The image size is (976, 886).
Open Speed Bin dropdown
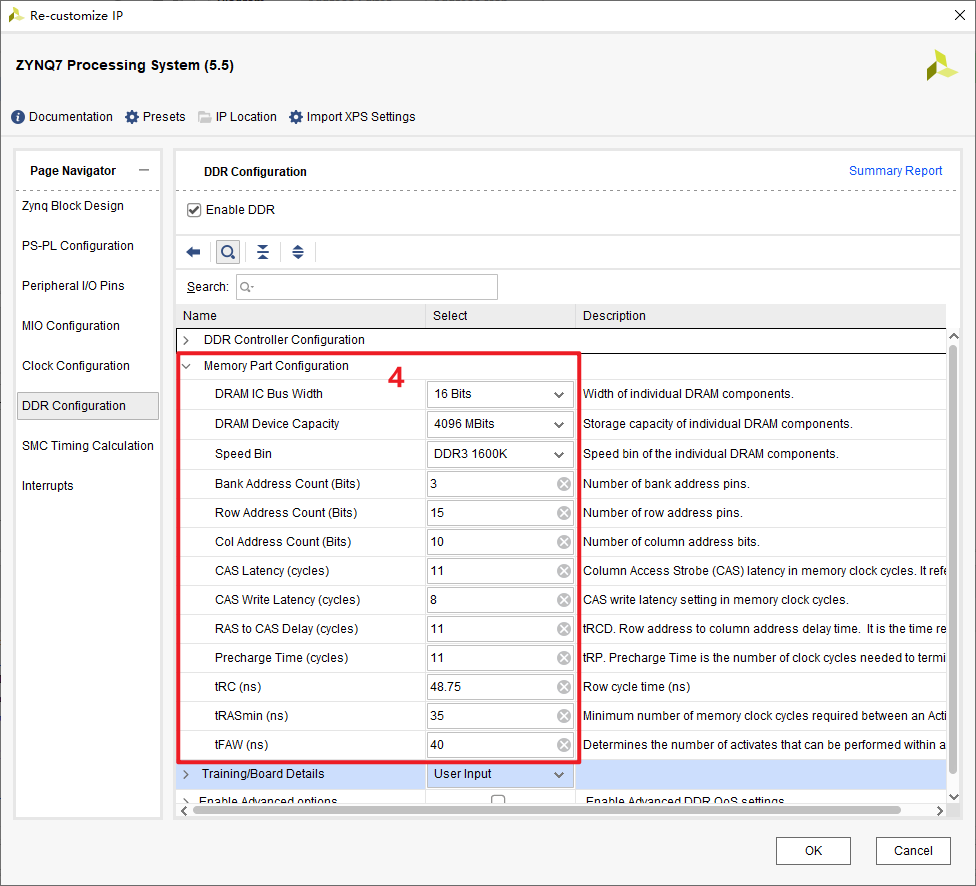pyautogui.click(x=500, y=454)
